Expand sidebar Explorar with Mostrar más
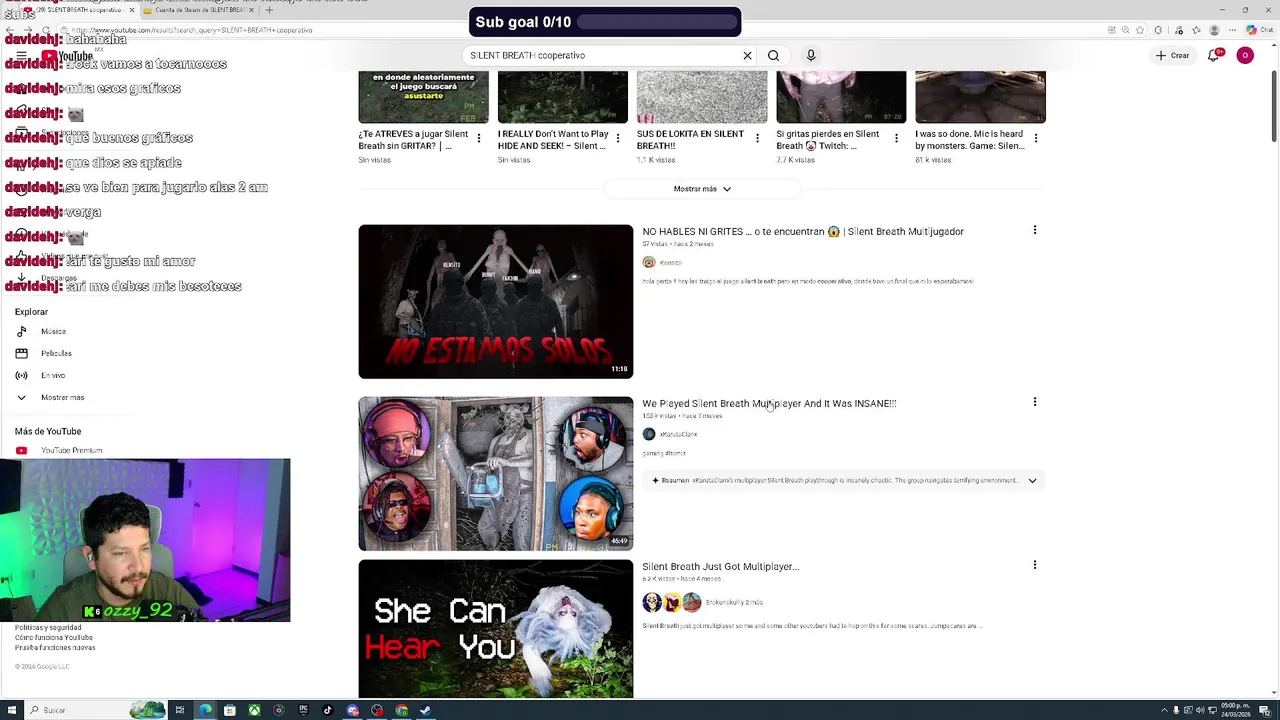1280x720 pixels. click(x=62, y=397)
